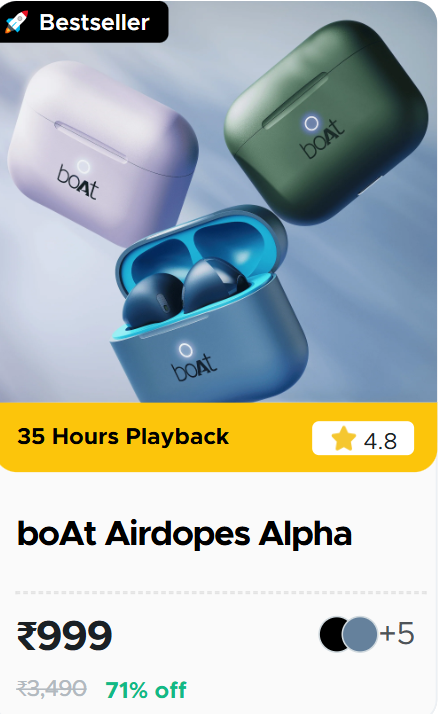Click the rocket icon in Bestseller badge
This screenshot has height=714, width=439.
pyautogui.click(x=17, y=21)
